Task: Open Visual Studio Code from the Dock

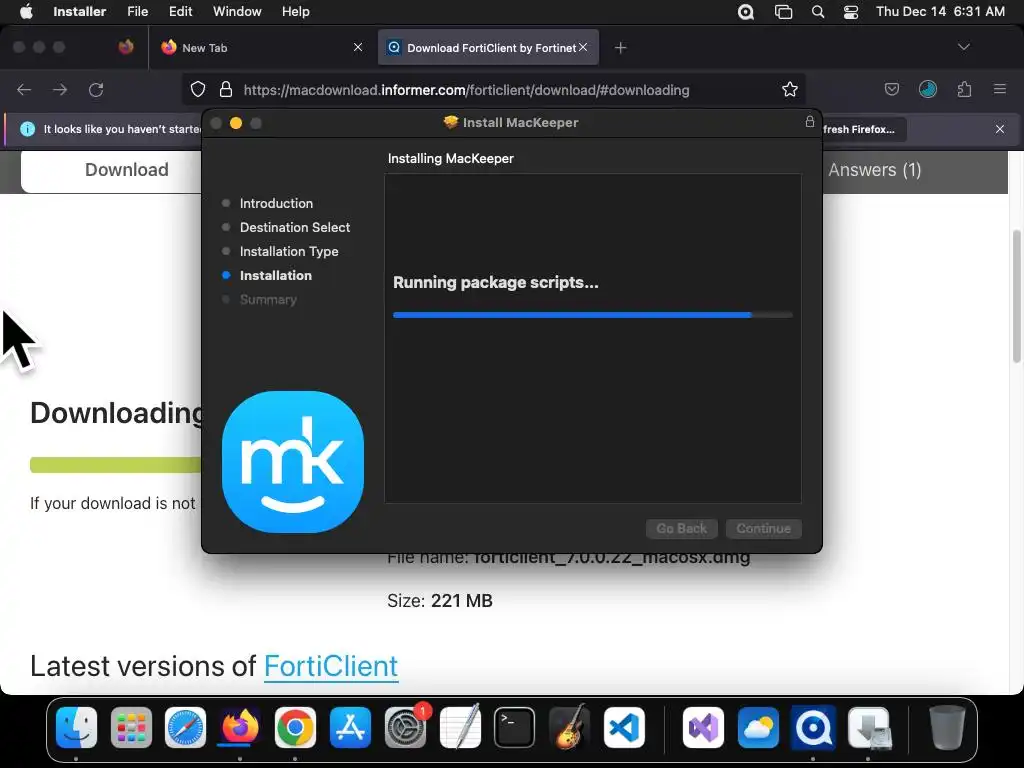Action: pyautogui.click(x=624, y=727)
